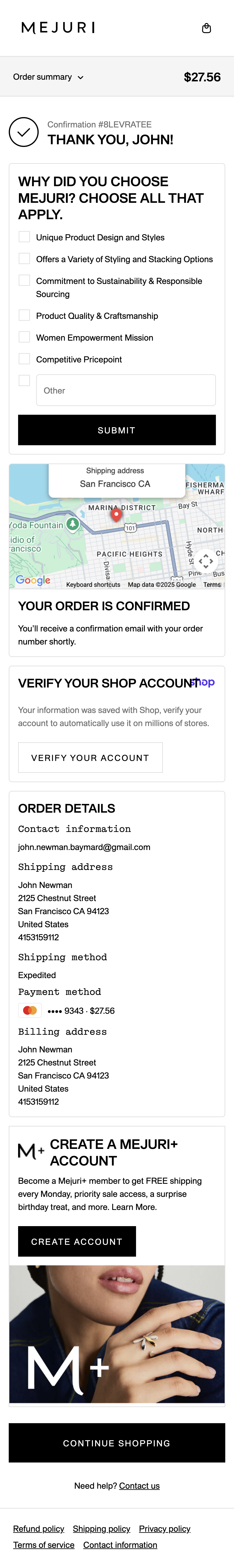Screen dimensions: 234x1568
Task: Enable Product Quality & Craftsmanship checkbox
Action: click(x=24, y=315)
